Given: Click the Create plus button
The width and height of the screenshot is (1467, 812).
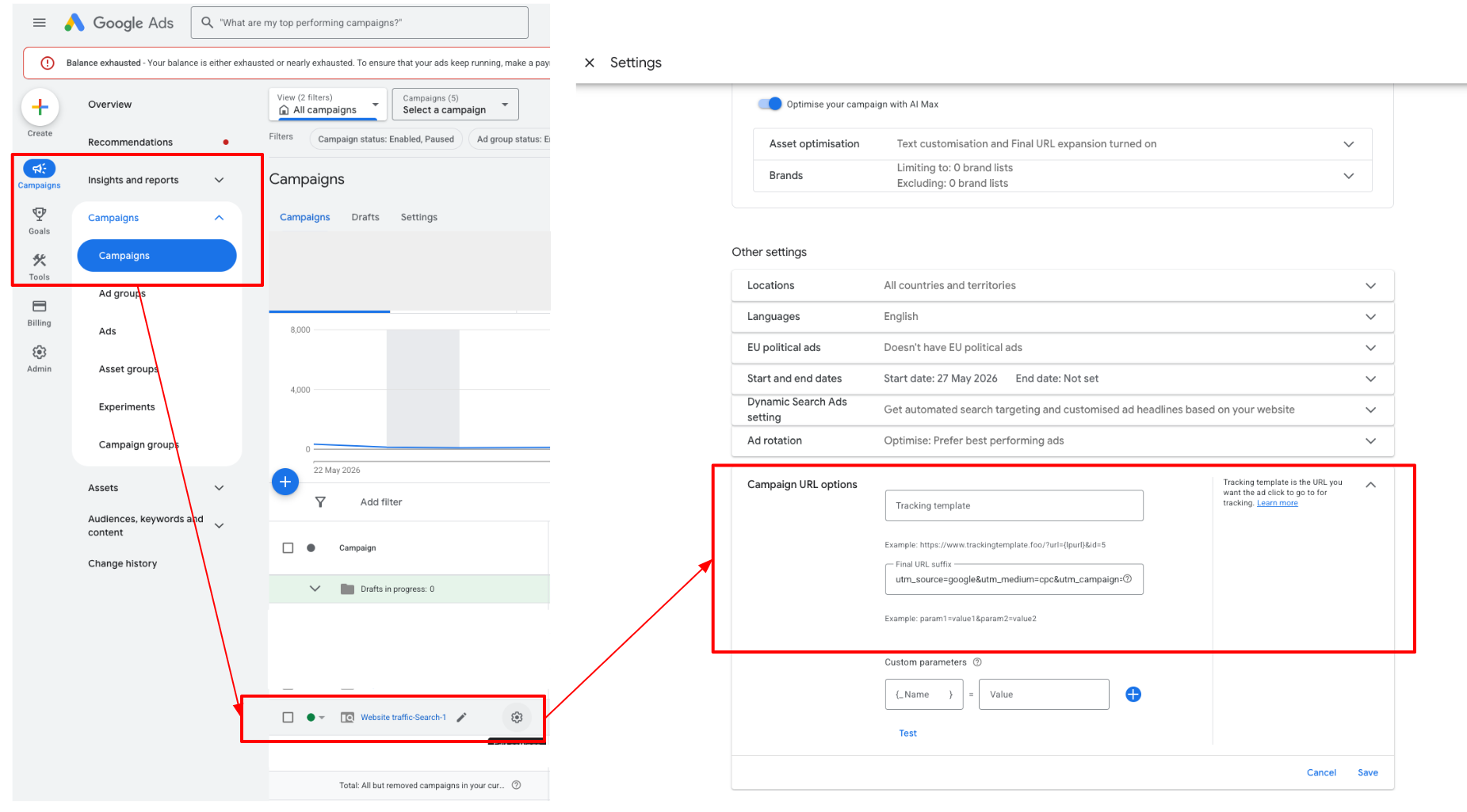Looking at the screenshot, I should [x=40, y=107].
